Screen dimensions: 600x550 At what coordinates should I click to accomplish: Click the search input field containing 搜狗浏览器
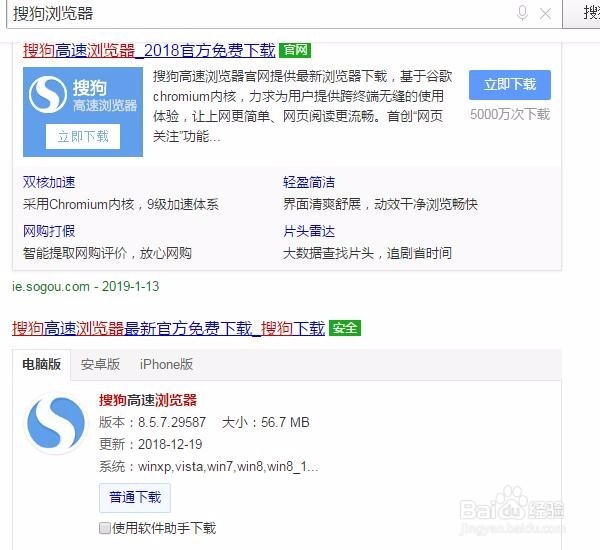click(x=284, y=14)
